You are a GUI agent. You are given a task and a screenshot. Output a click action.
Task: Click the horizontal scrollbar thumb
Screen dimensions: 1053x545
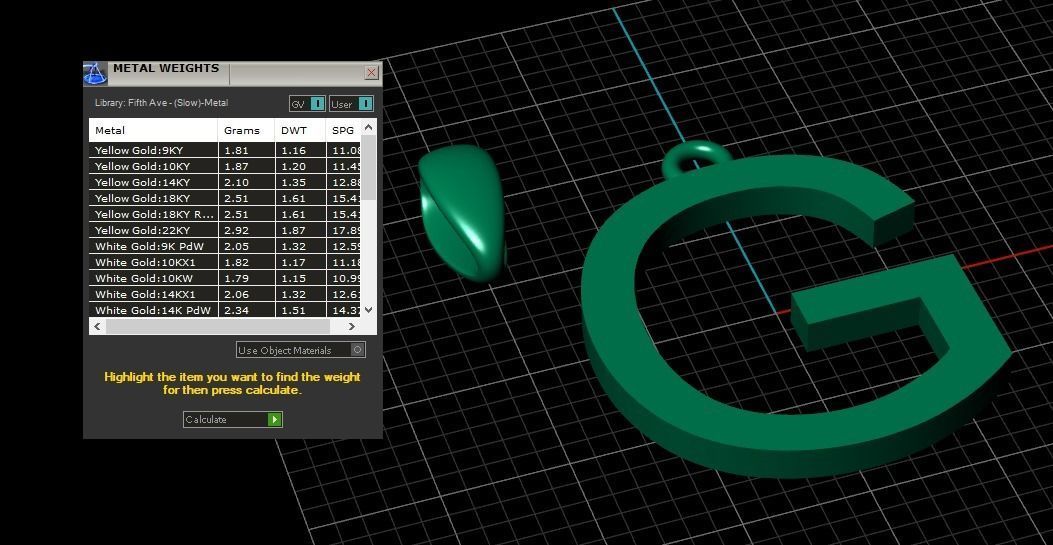coord(218,326)
